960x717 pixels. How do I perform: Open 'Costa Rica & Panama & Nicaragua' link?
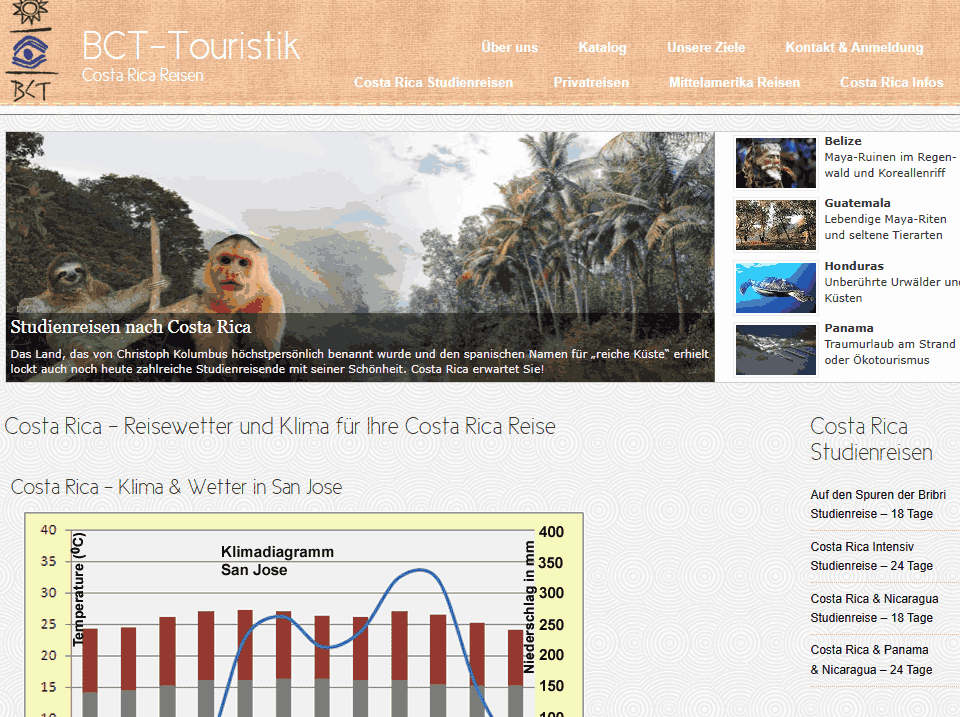871,659
